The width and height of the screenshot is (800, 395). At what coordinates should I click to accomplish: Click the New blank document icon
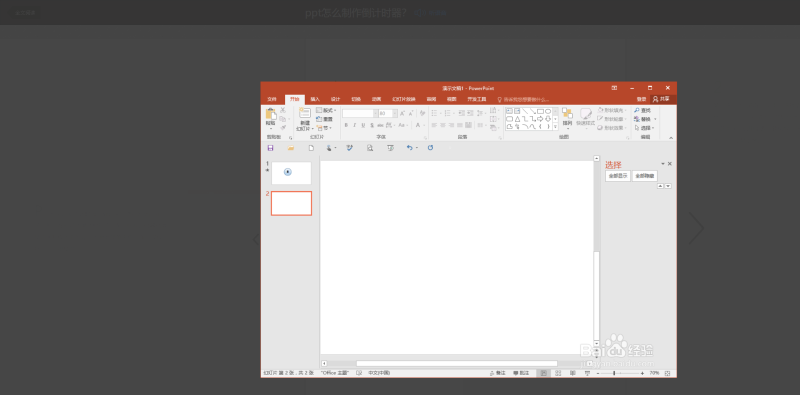click(311, 148)
